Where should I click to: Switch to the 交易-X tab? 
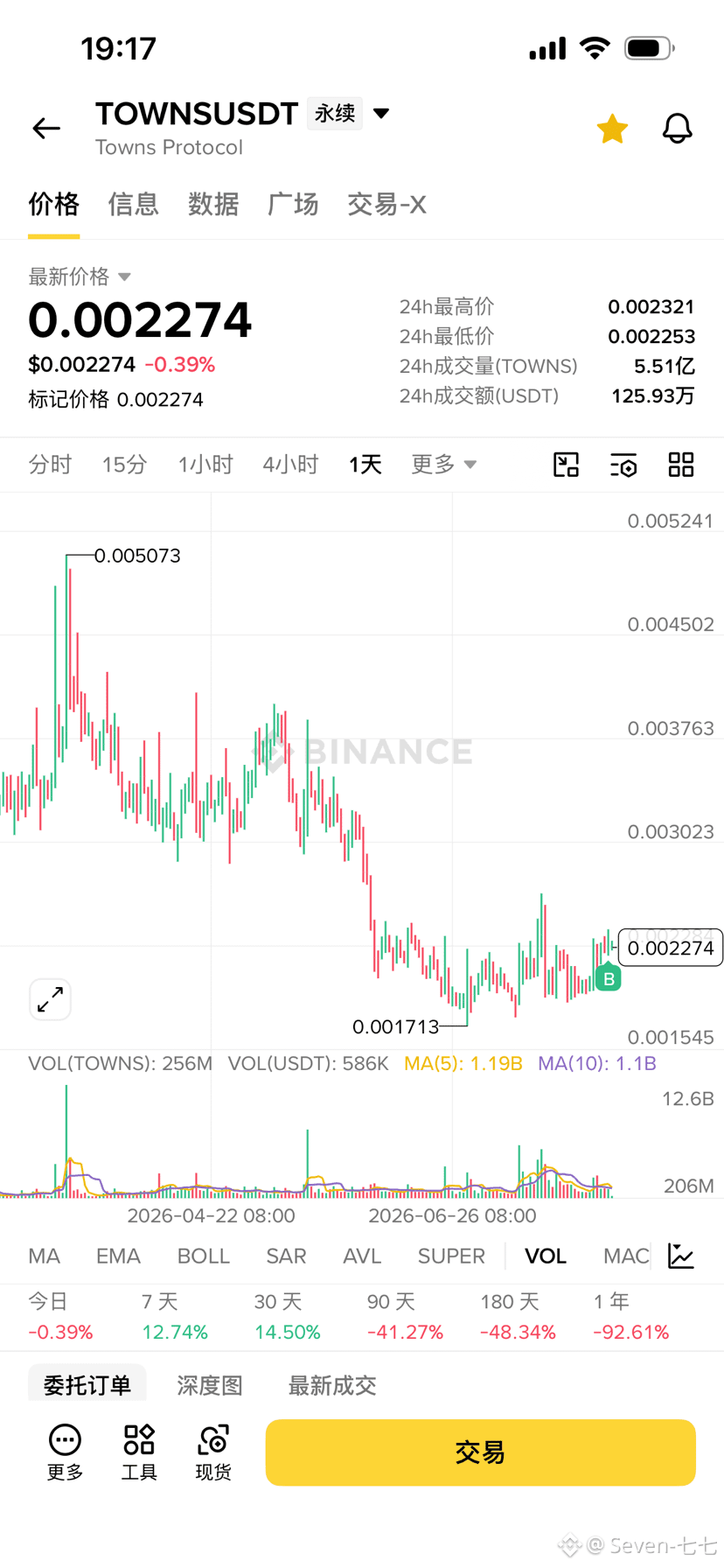click(386, 204)
